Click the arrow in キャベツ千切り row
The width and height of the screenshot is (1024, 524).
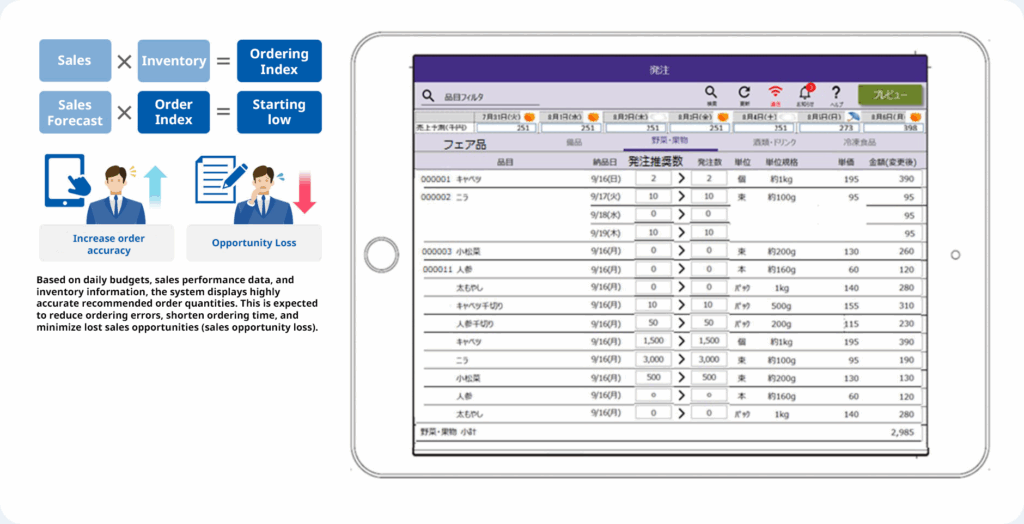tap(682, 305)
